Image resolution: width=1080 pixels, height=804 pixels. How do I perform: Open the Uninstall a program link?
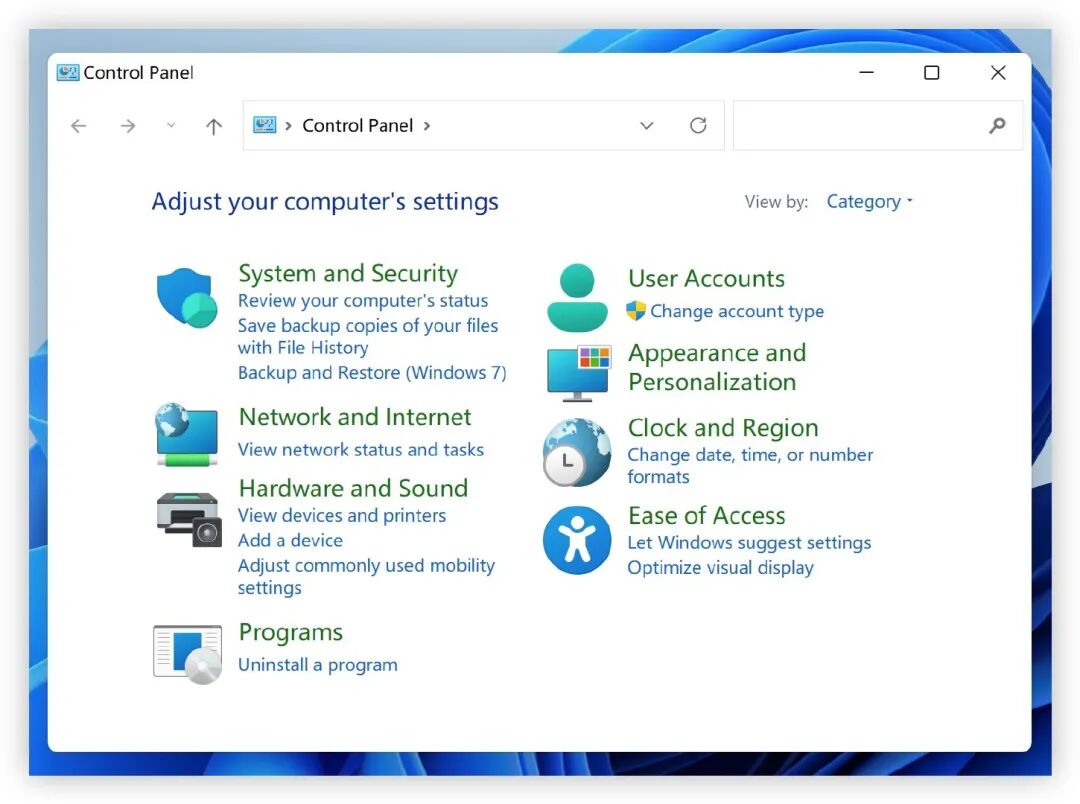[317, 664]
